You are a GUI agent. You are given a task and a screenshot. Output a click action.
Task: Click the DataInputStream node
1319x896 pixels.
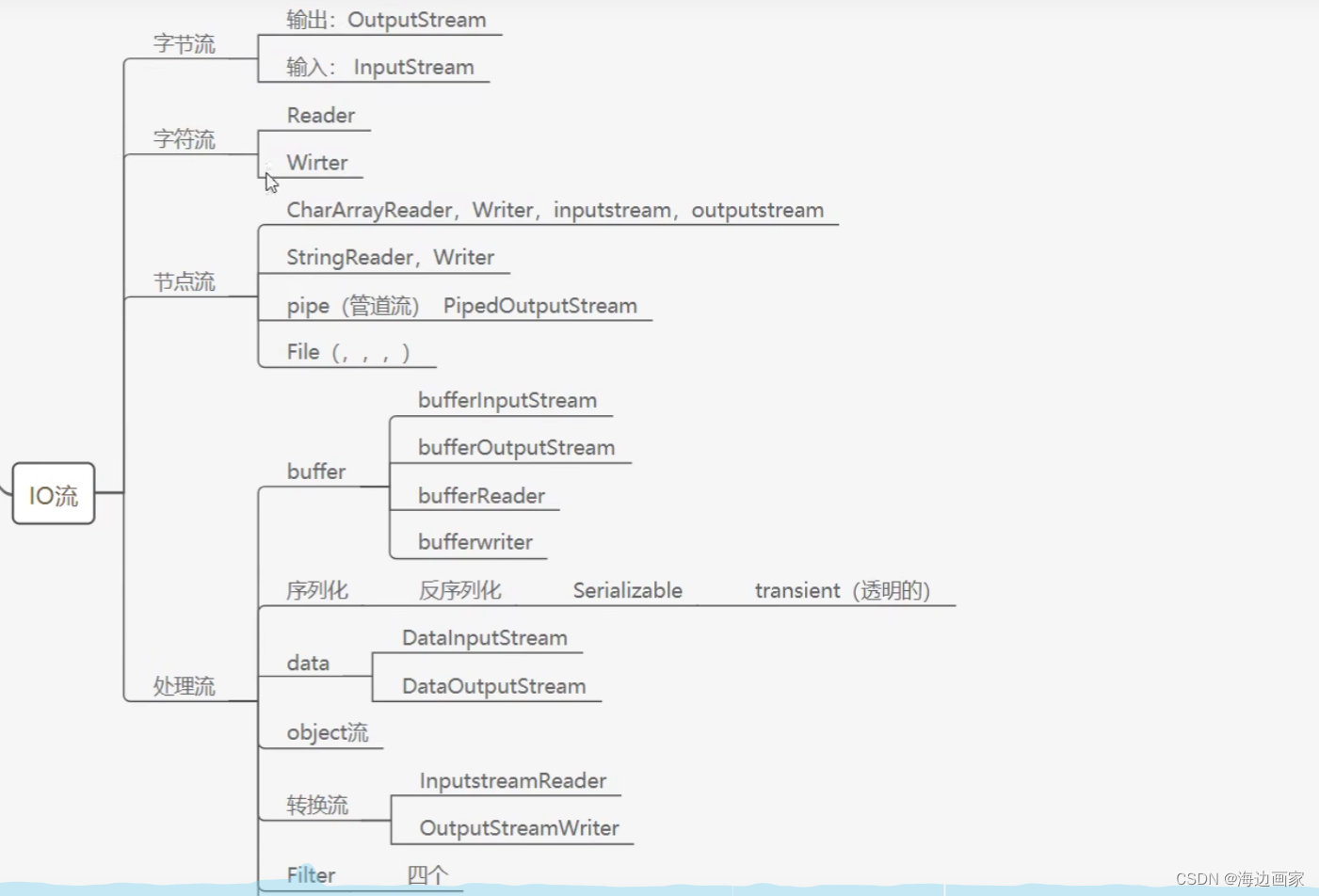(x=485, y=638)
